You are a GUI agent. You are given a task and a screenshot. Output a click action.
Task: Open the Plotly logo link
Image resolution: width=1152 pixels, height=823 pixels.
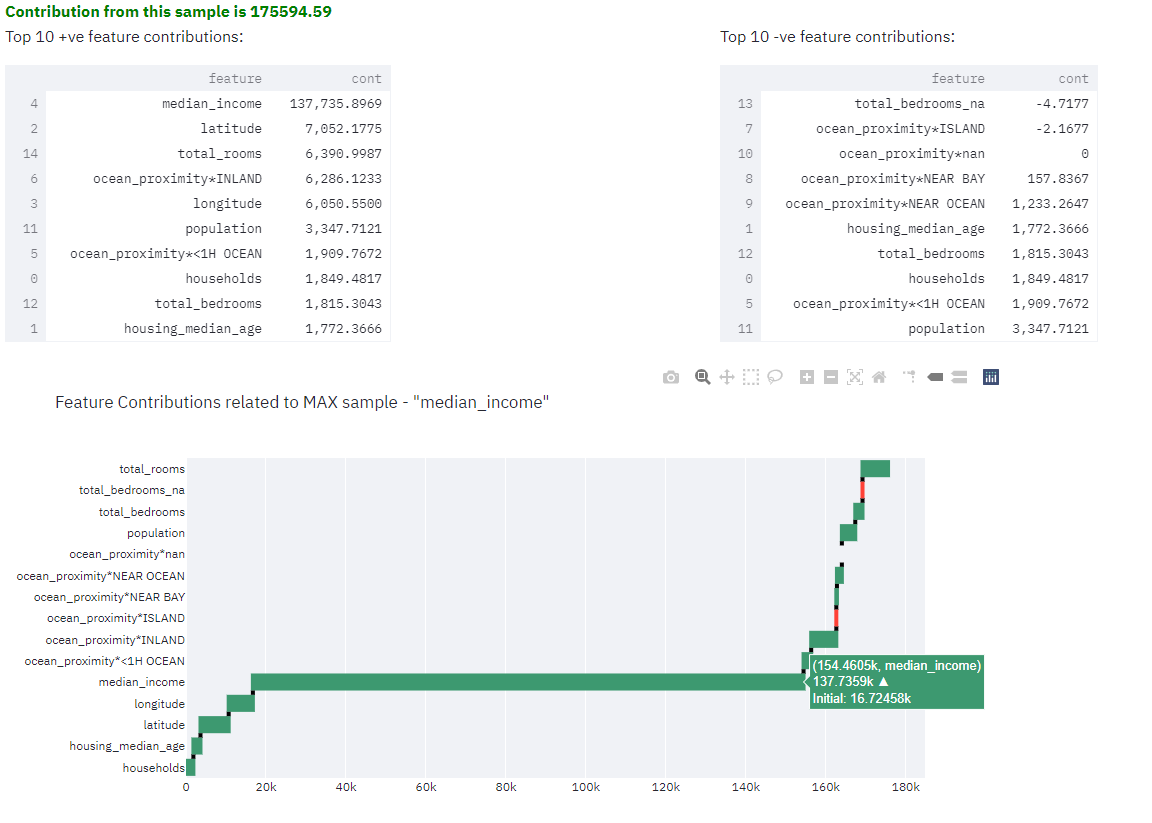tap(991, 377)
